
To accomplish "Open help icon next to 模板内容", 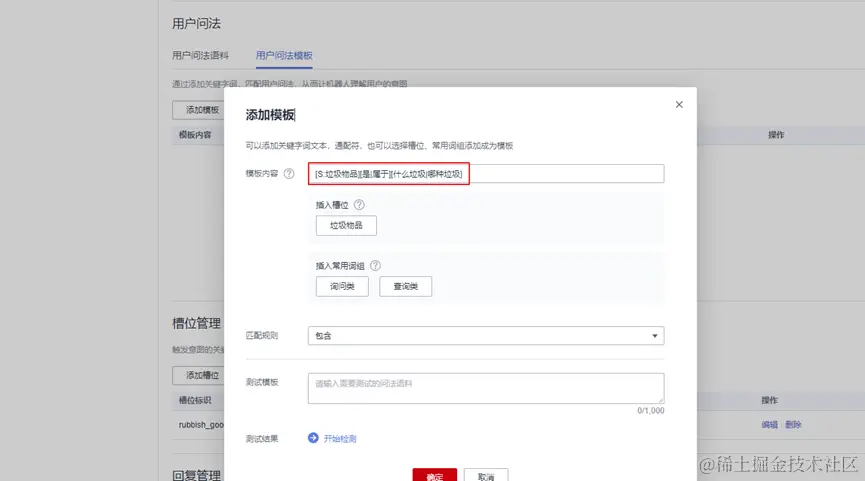I will 289,174.
